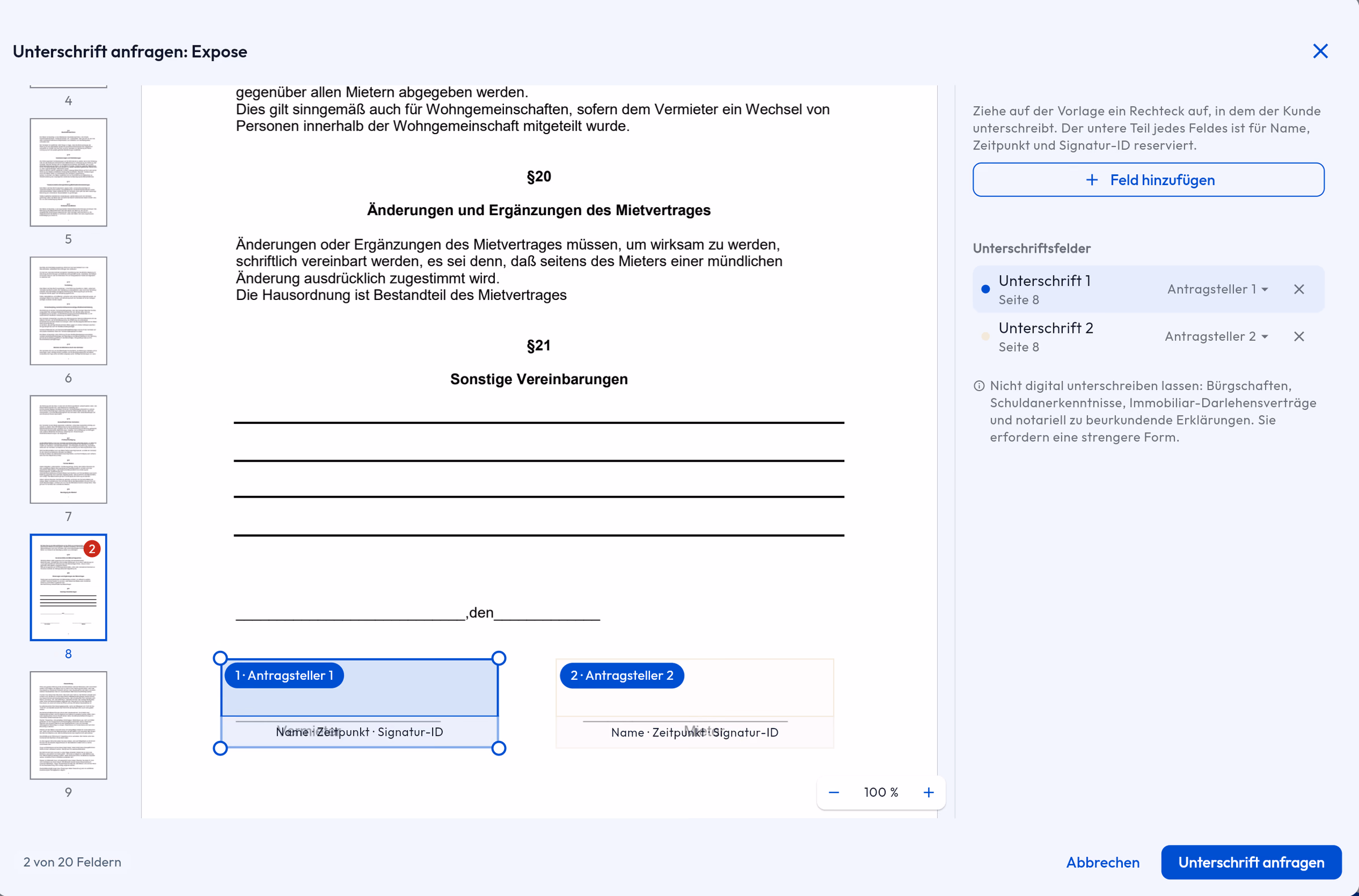Click the zoom in plus icon
Viewport: 1359px width, 896px height.
coord(929,792)
